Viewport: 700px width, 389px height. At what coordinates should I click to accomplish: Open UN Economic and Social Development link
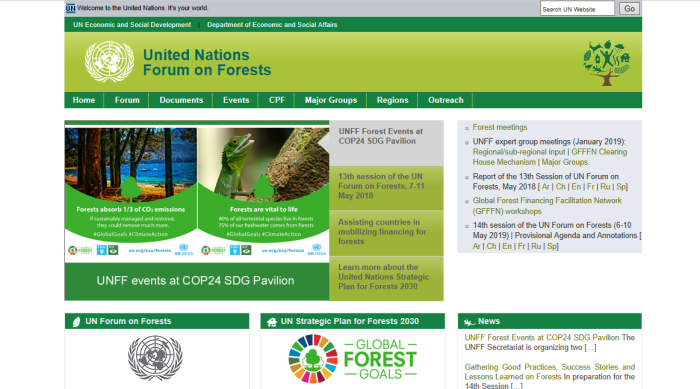[x=132, y=25]
